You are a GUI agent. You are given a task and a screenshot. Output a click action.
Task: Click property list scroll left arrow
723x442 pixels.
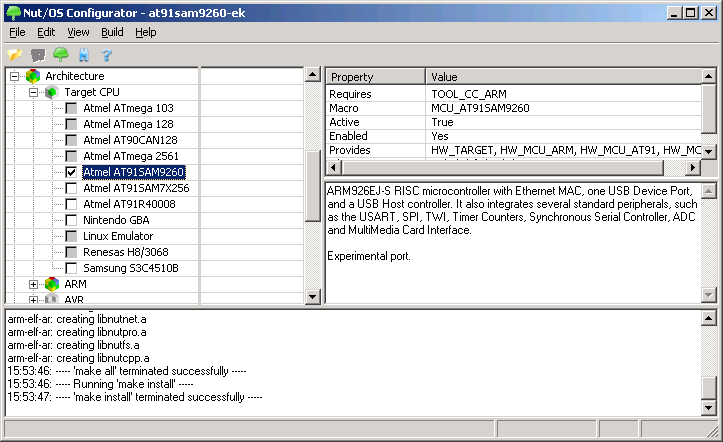click(x=334, y=167)
